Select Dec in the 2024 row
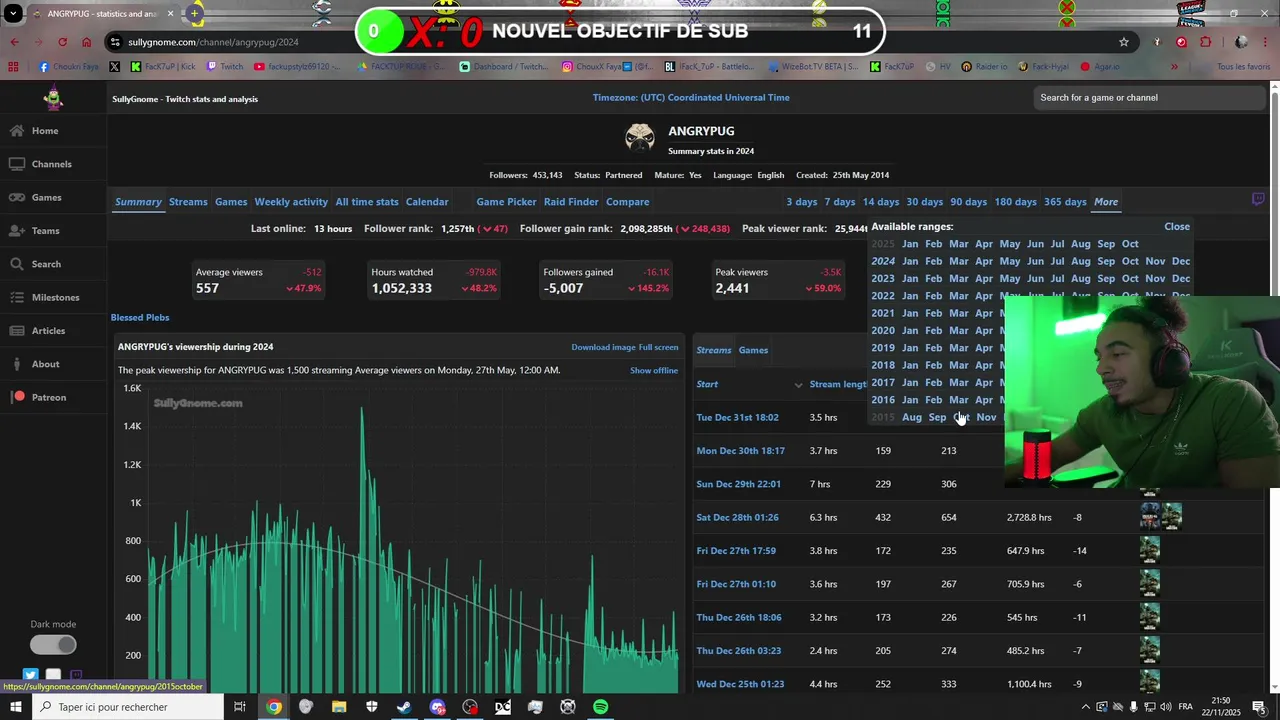This screenshot has height=720, width=1280. tap(1181, 261)
